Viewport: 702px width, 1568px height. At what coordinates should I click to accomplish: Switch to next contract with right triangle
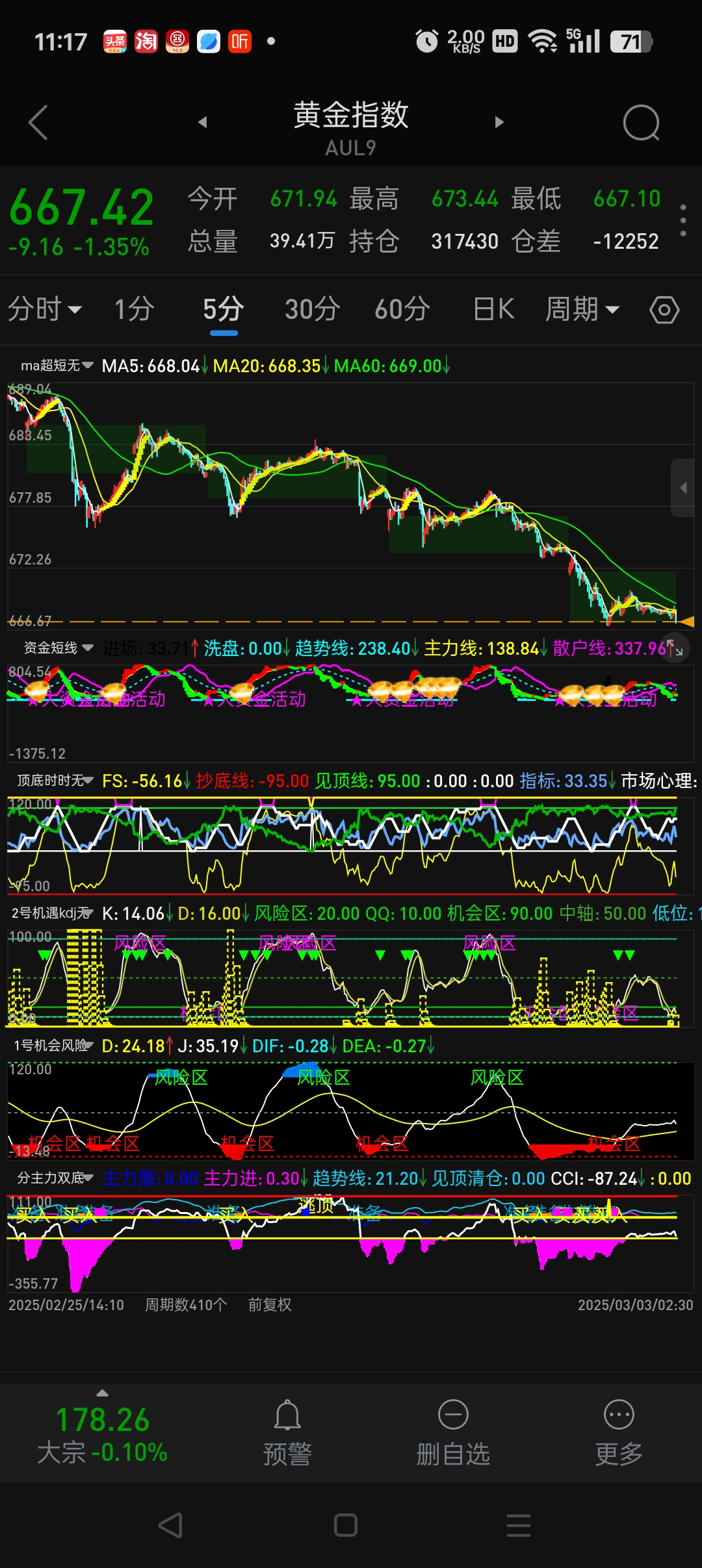click(499, 122)
